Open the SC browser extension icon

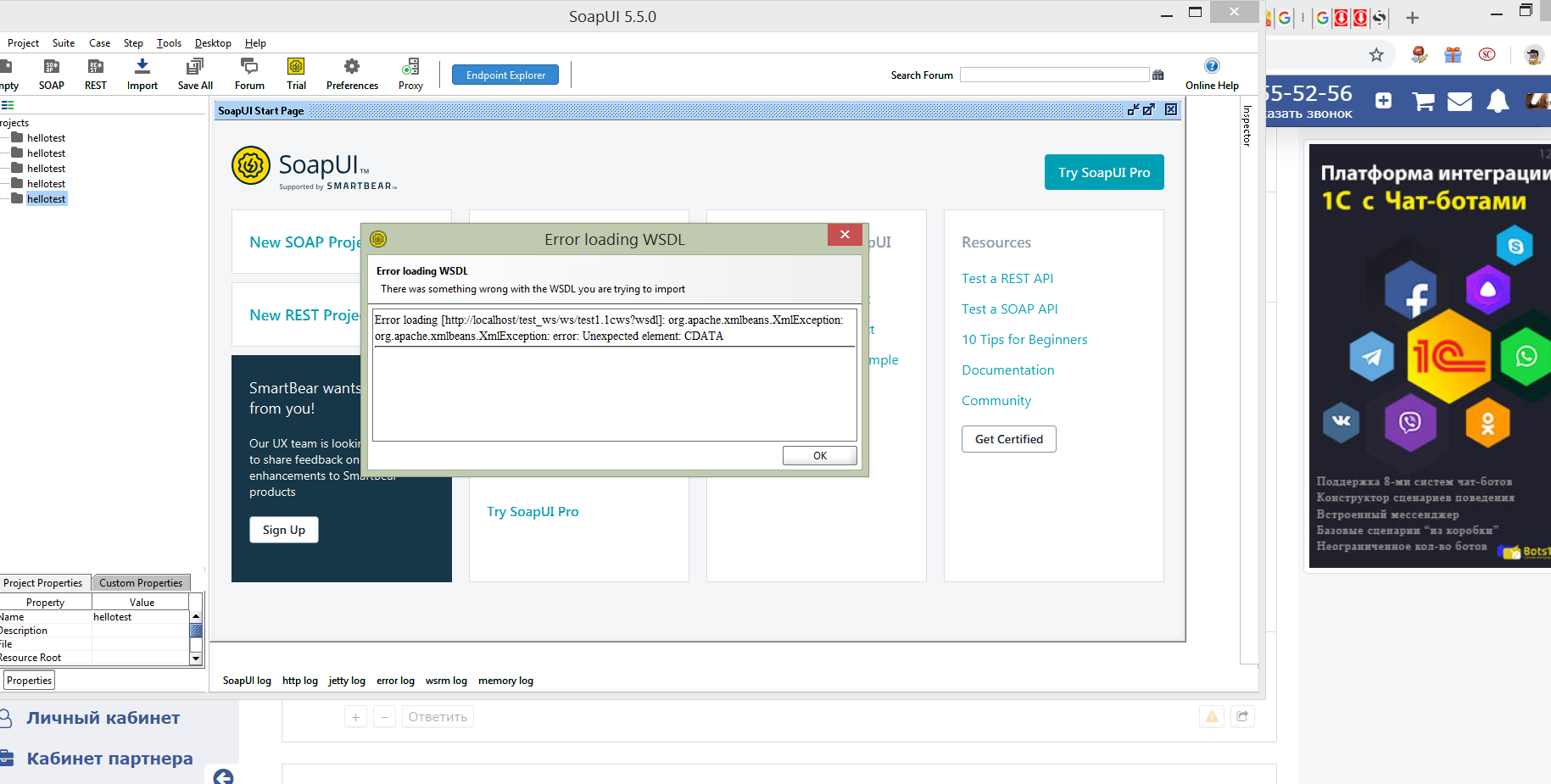1487,54
